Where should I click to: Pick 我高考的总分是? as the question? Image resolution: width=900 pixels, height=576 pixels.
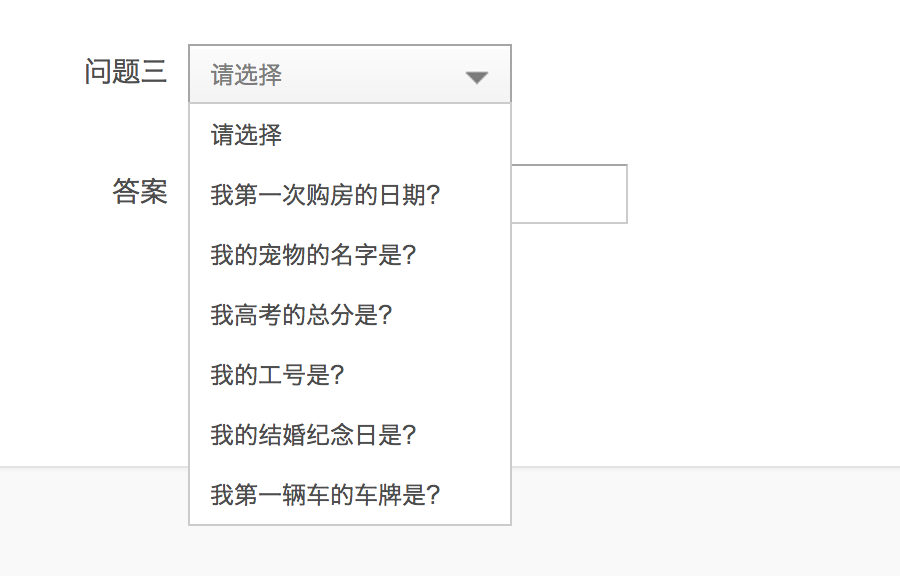[x=301, y=315]
